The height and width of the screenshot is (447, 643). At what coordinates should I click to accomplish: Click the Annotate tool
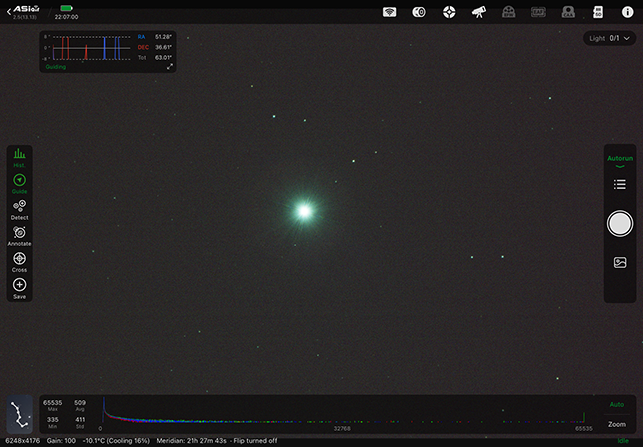pos(19,235)
